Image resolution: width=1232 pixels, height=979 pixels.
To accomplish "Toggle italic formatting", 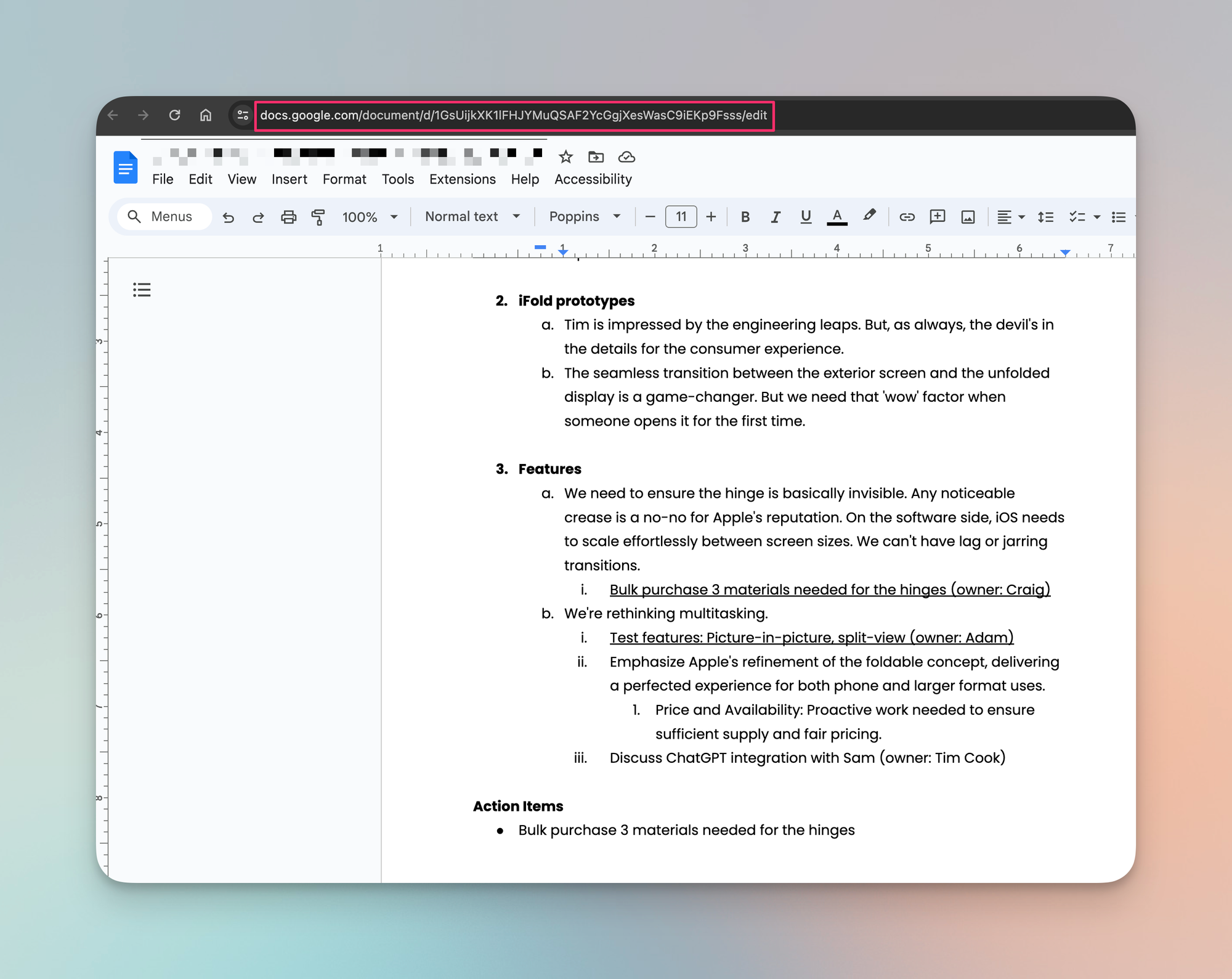I will pyautogui.click(x=776, y=217).
